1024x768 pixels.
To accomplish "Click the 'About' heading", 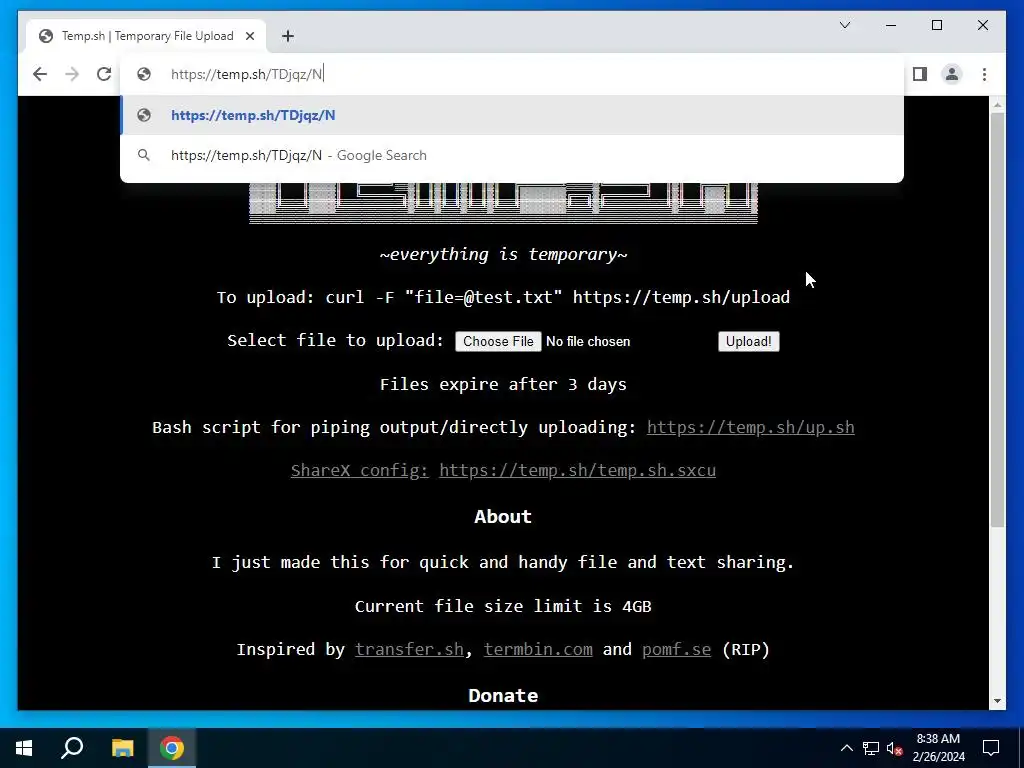I will [503, 517].
